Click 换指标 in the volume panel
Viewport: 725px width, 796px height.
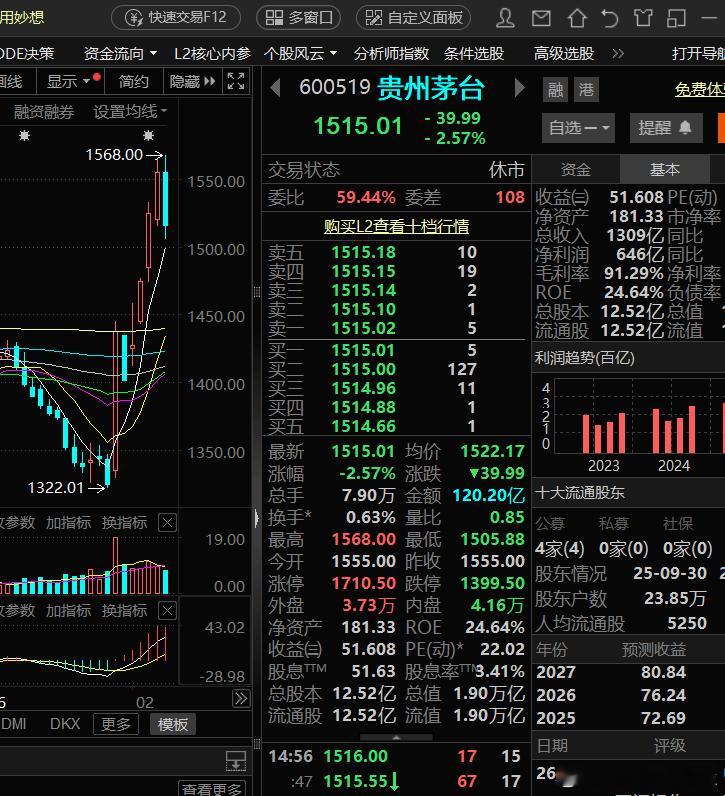pyautogui.click(x=124, y=522)
